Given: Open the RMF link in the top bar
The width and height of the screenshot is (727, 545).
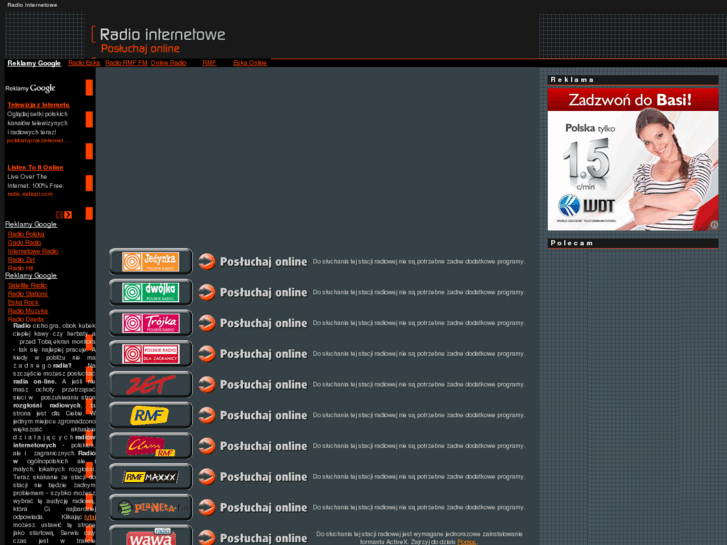Looking at the screenshot, I should (209, 63).
